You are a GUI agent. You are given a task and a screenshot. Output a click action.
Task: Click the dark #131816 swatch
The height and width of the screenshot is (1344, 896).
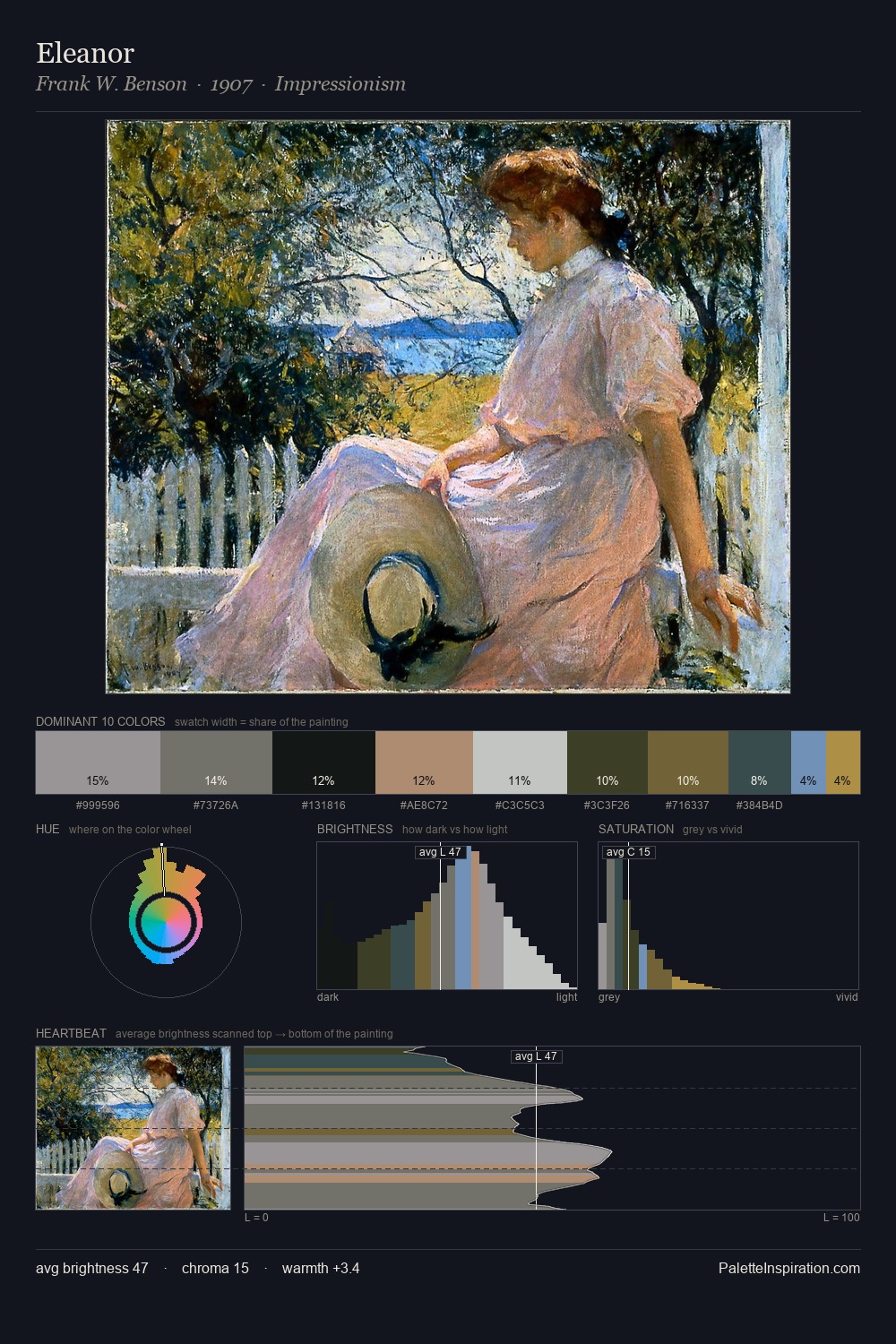coord(323,762)
